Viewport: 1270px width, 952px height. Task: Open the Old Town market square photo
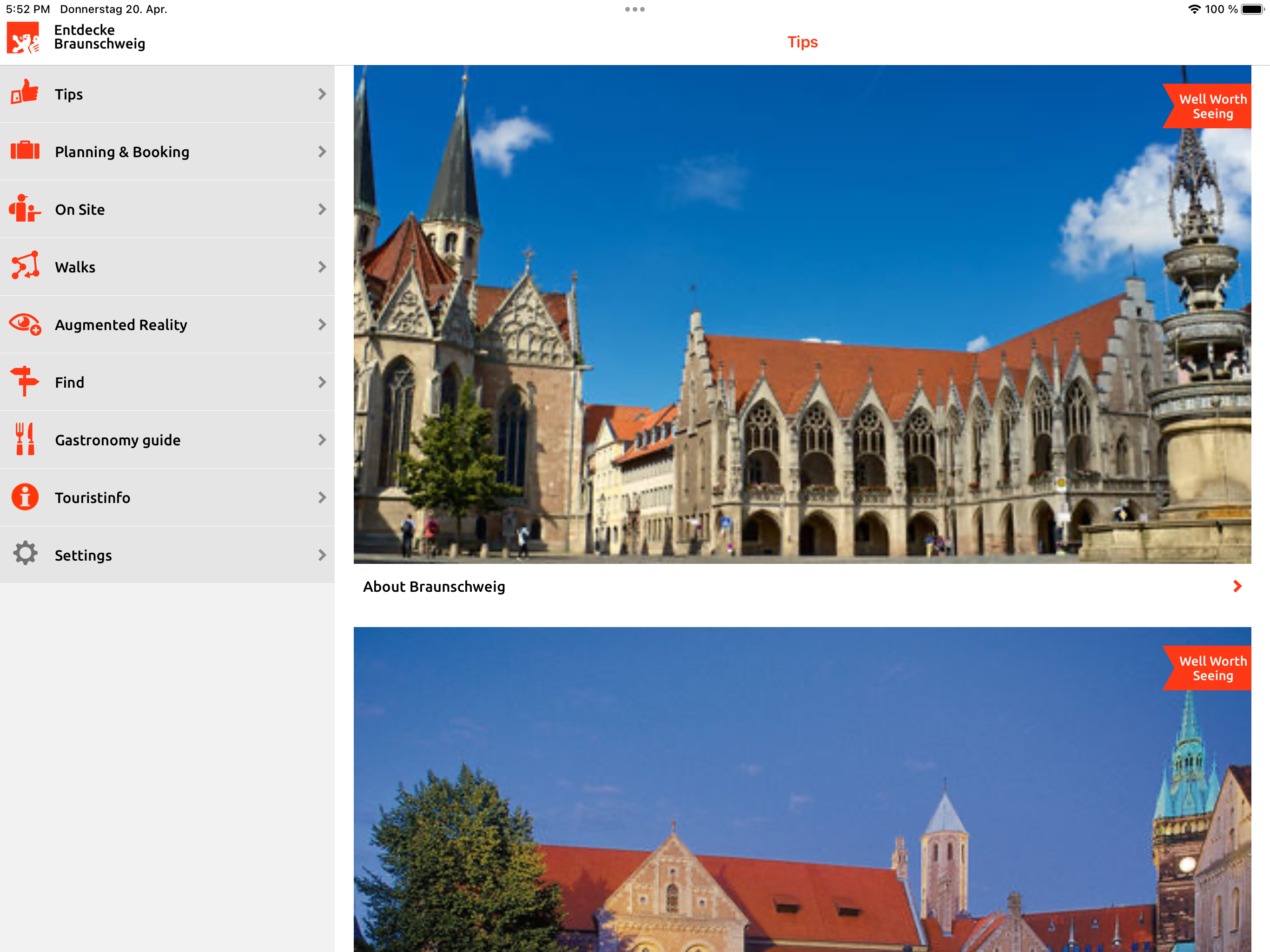coord(802,314)
